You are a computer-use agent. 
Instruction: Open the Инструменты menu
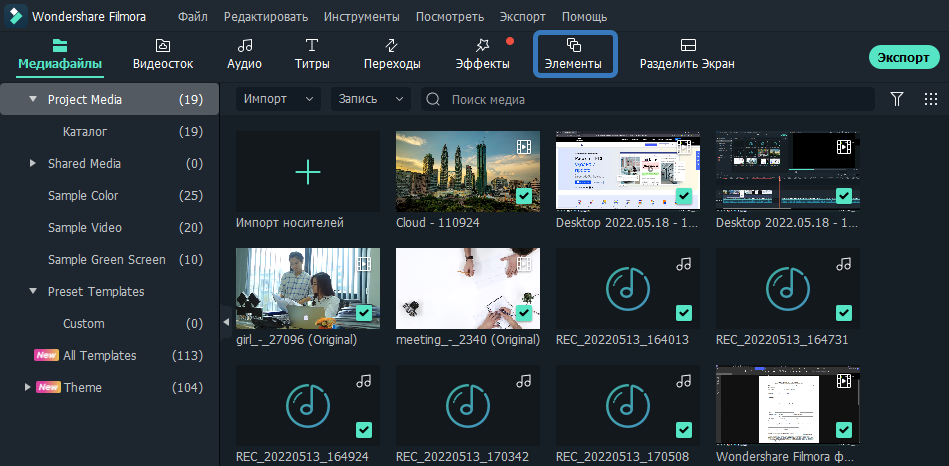pyautogui.click(x=361, y=17)
